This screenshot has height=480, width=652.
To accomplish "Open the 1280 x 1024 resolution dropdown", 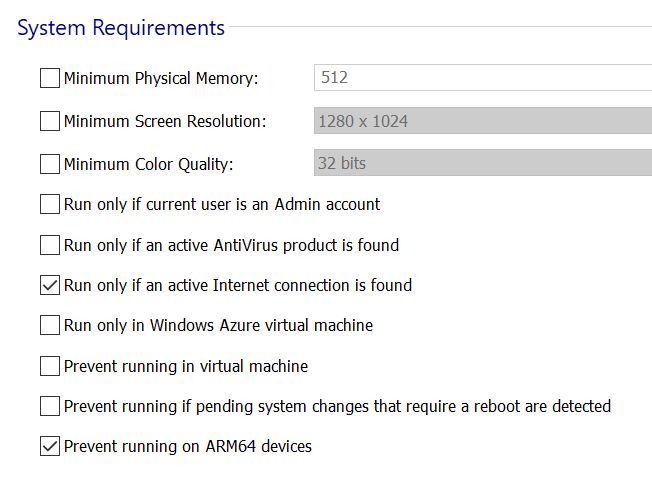I will coord(483,121).
